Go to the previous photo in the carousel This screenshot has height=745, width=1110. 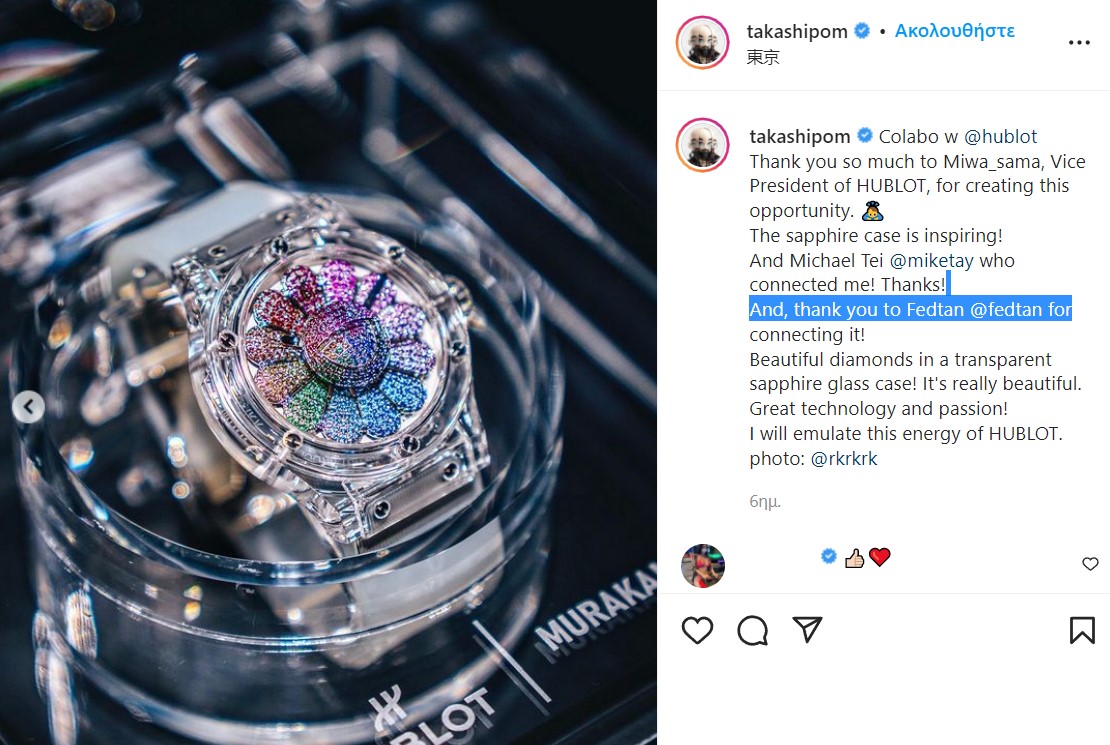point(28,407)
